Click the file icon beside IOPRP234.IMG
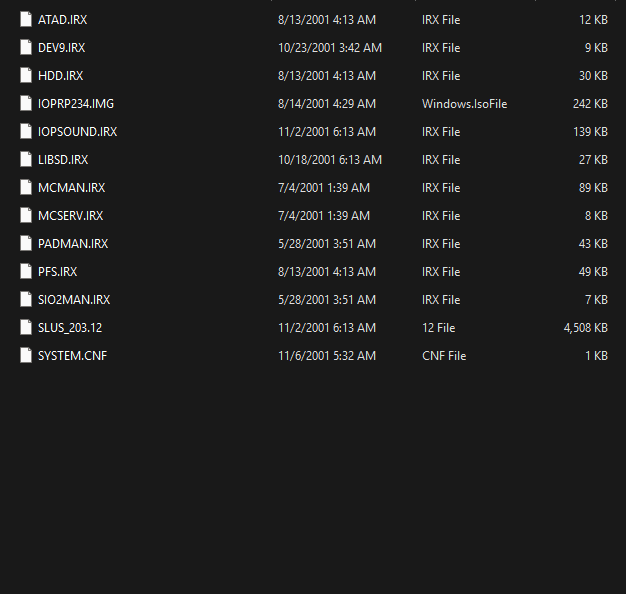Screen dimensions: 626x594 click(26, 103)
